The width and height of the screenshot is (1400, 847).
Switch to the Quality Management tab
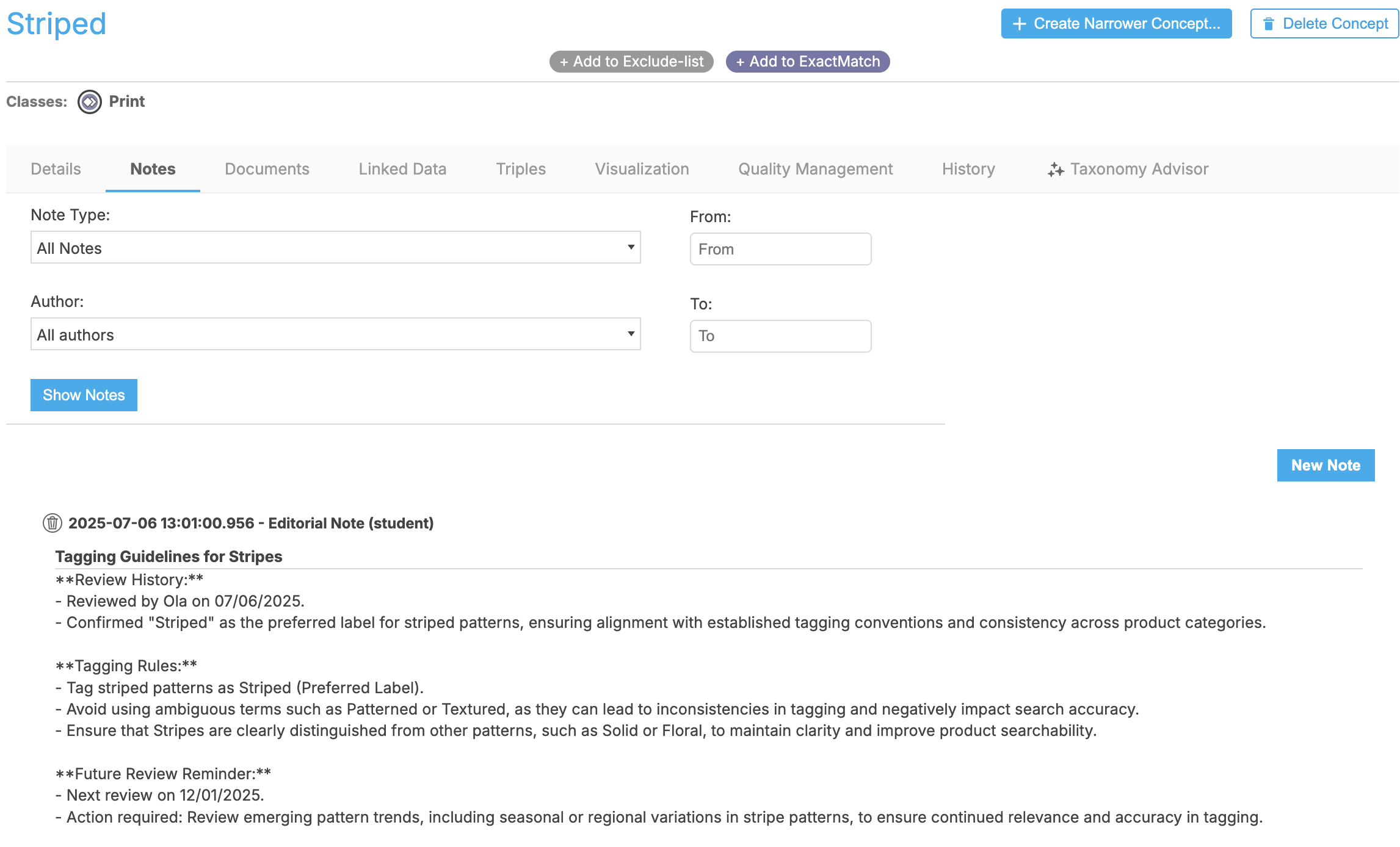(x=815, y=169)
